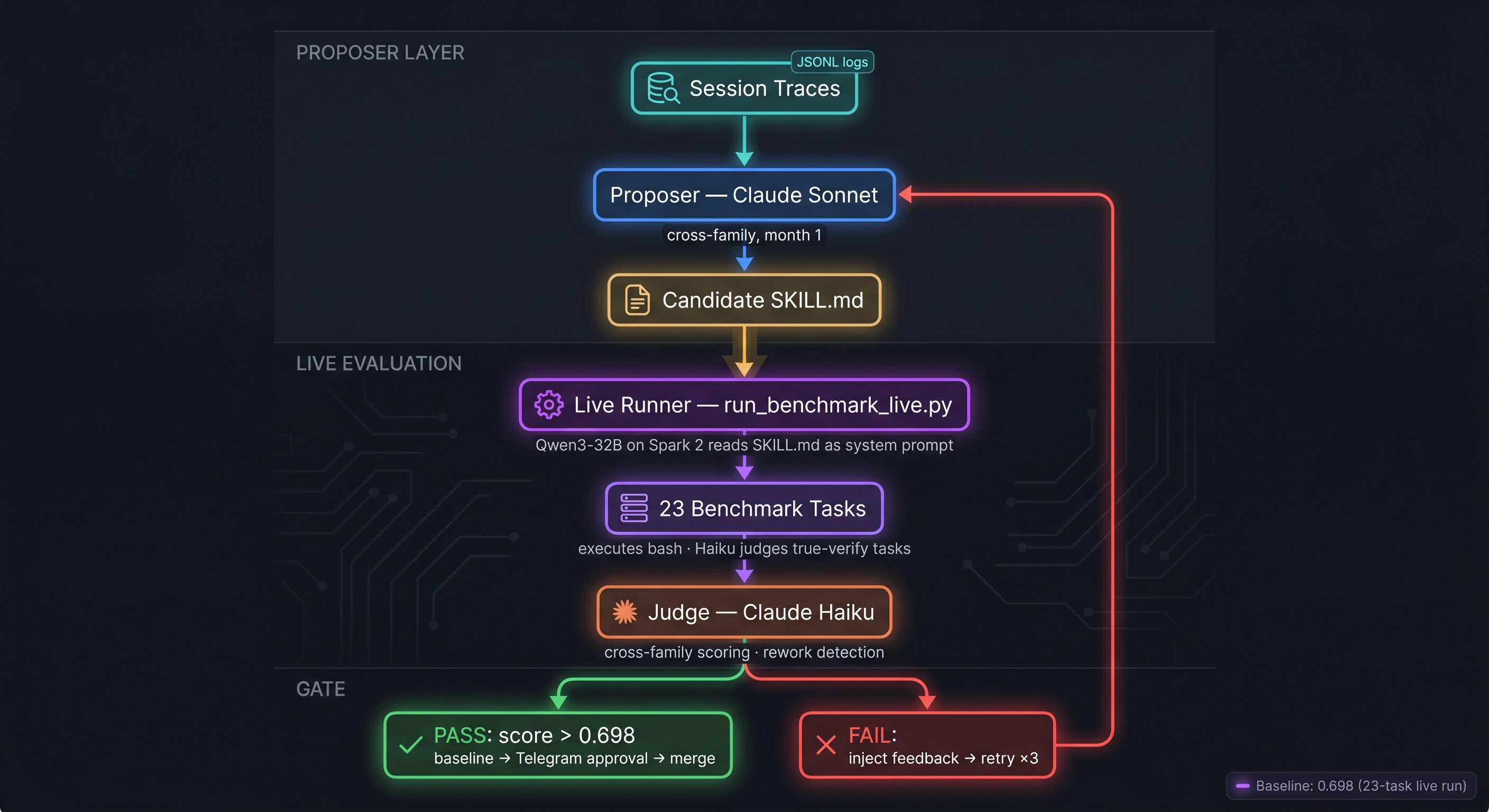Select the Proposer — Claude Sonnet node
The height and width of the screenshot is (812, 1489).
point(744,195)
